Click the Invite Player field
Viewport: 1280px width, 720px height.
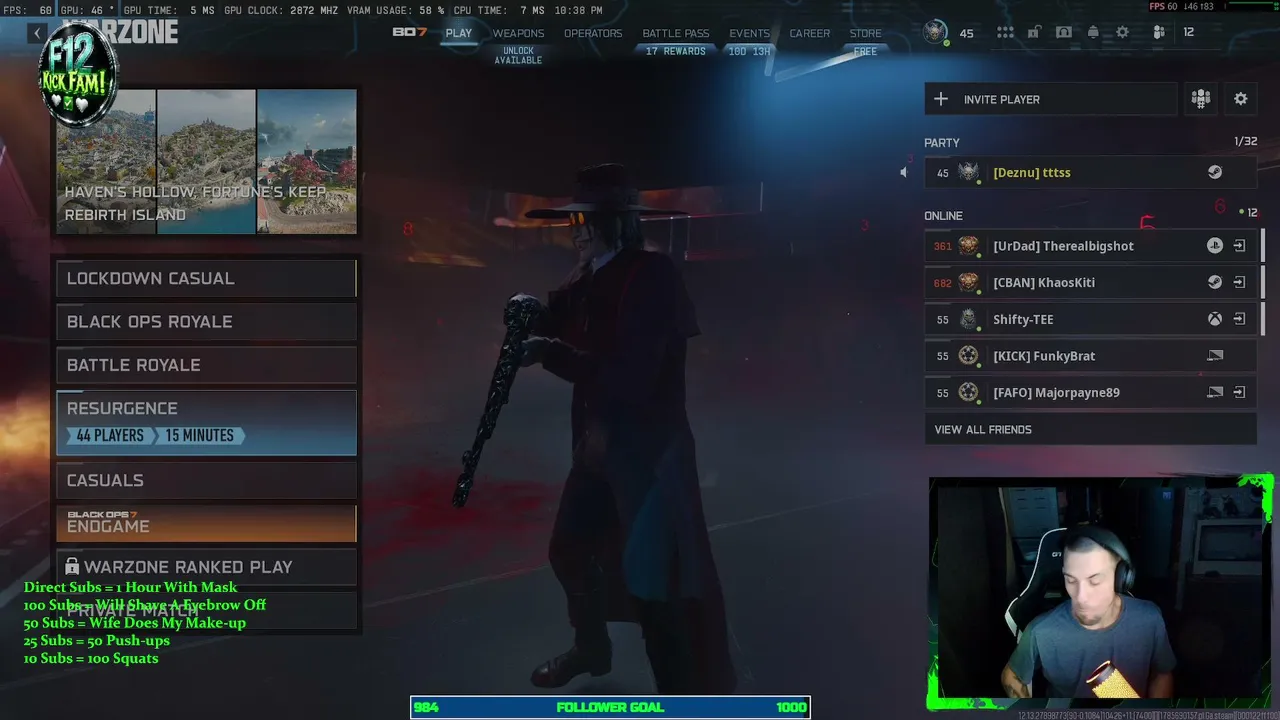click(x=1050, y=99)
